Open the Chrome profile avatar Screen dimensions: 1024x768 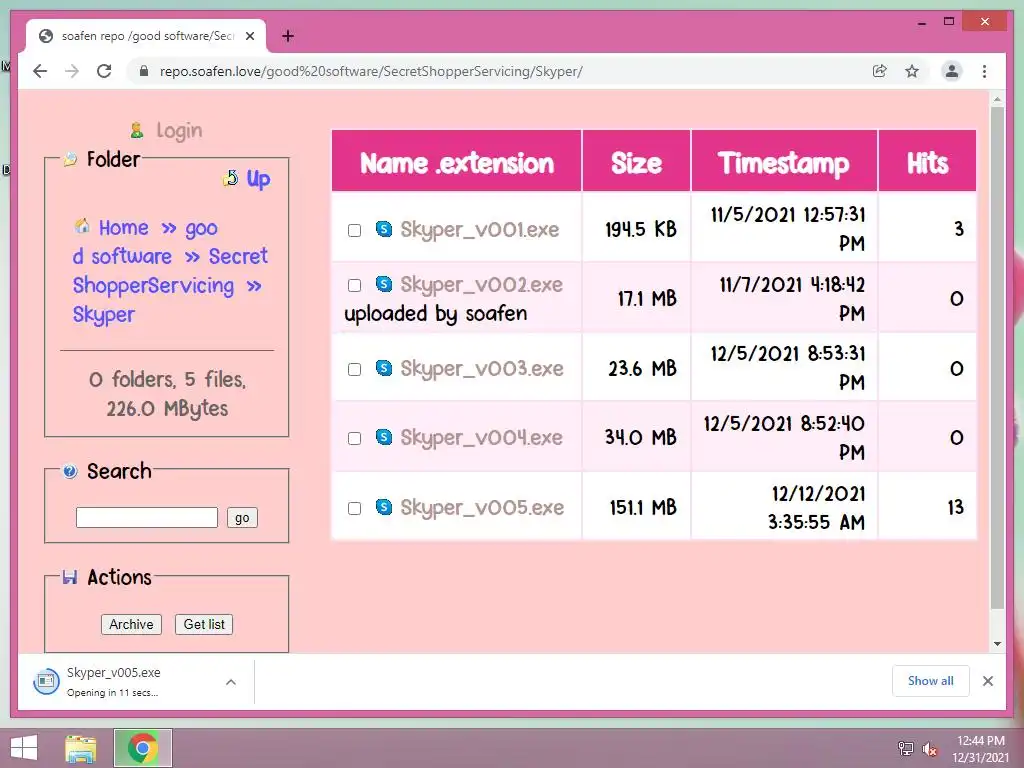952,71
